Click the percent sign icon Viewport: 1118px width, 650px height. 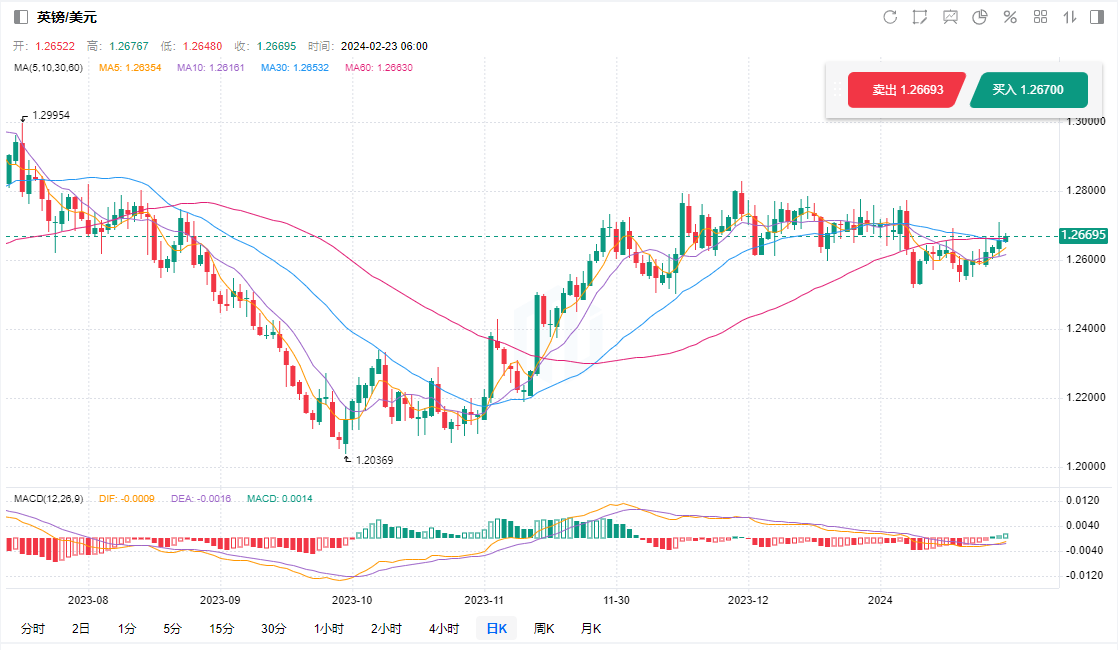click(1010, 17)
